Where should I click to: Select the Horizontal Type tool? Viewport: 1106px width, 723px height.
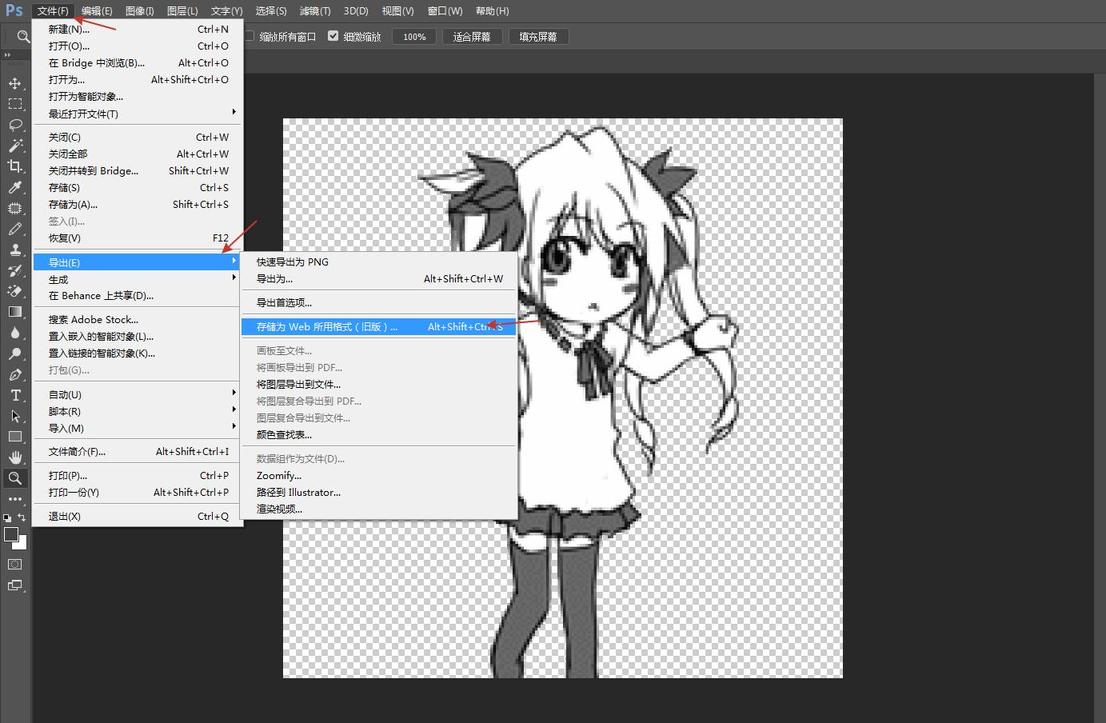(x=15, y=396)
